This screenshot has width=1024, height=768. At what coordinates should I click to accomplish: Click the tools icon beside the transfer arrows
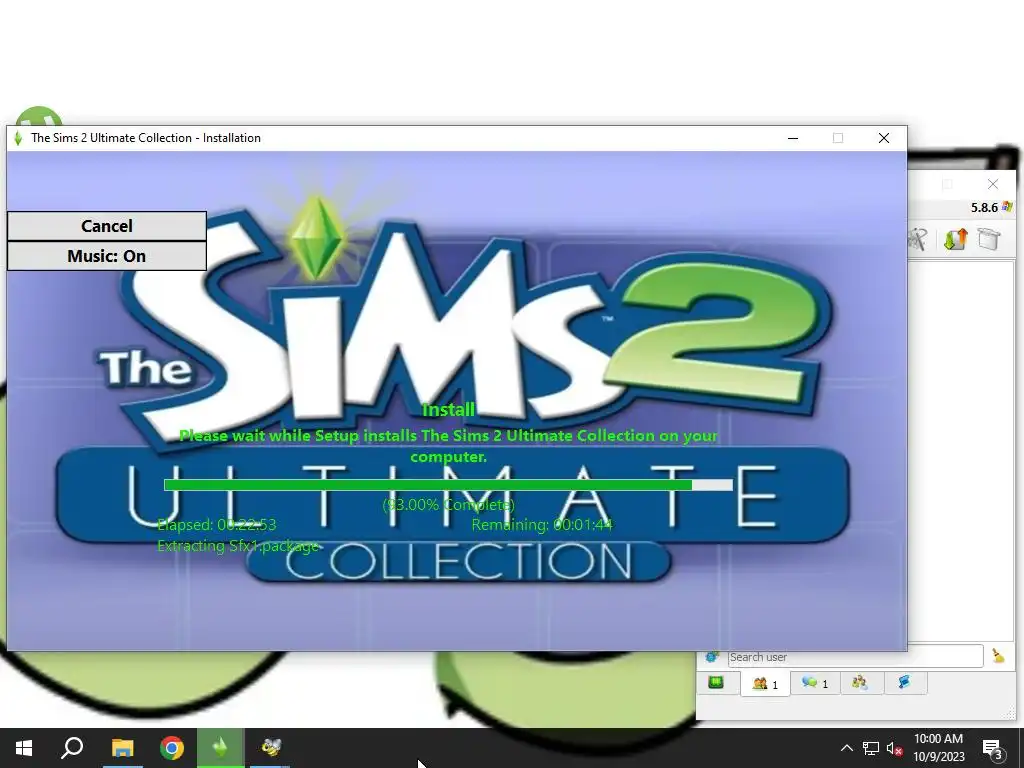click(x=917, y=239)
